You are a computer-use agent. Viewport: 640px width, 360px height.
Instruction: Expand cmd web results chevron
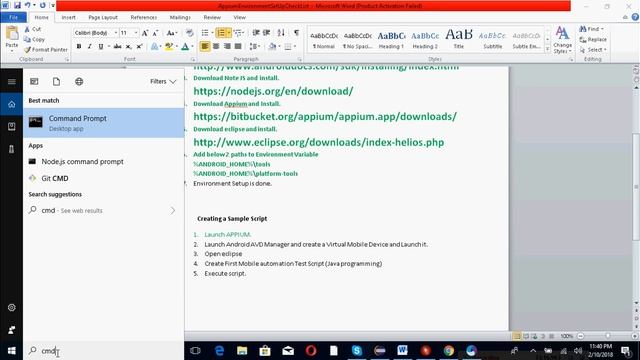173,211
